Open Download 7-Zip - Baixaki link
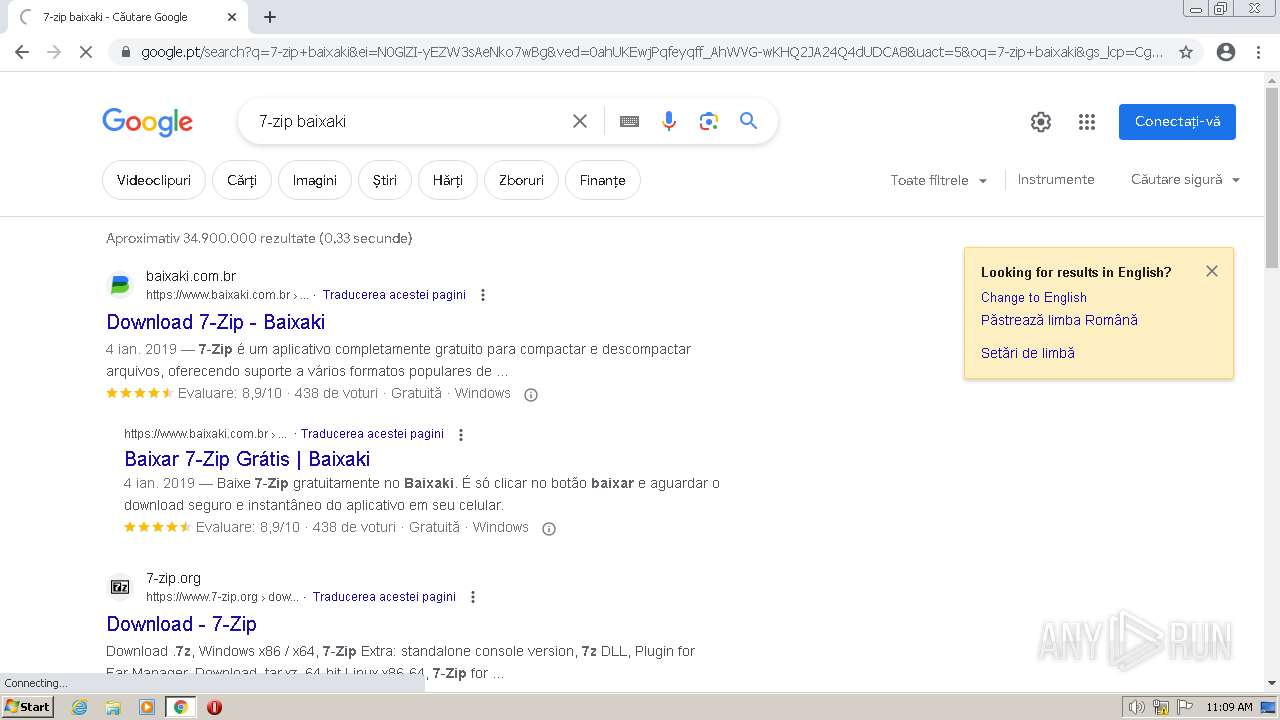Viewport: 1280px width, 720px height. click(x=216, y=322)
